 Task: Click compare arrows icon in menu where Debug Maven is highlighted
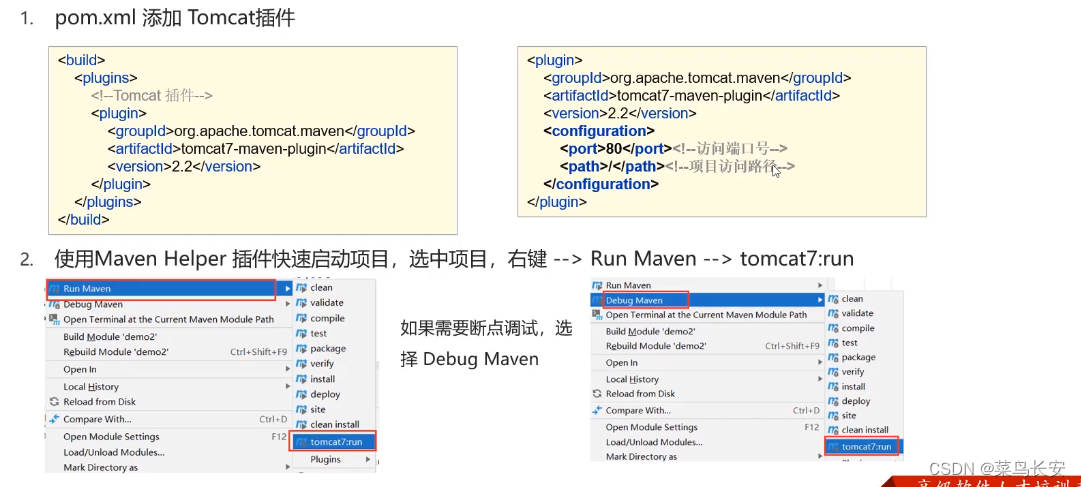[x=597, y=410]
